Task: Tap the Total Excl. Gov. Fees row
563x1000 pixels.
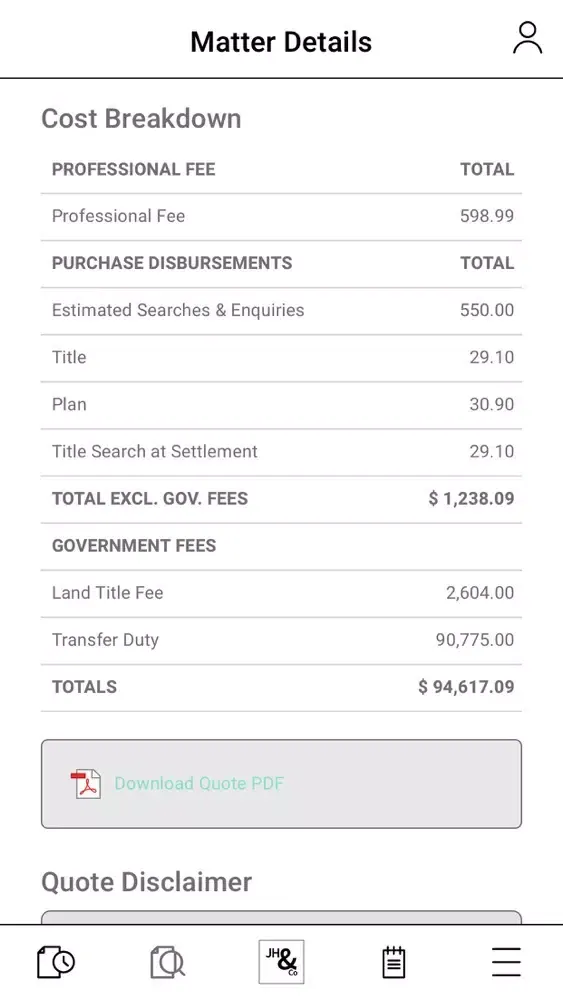Action: 281,499
